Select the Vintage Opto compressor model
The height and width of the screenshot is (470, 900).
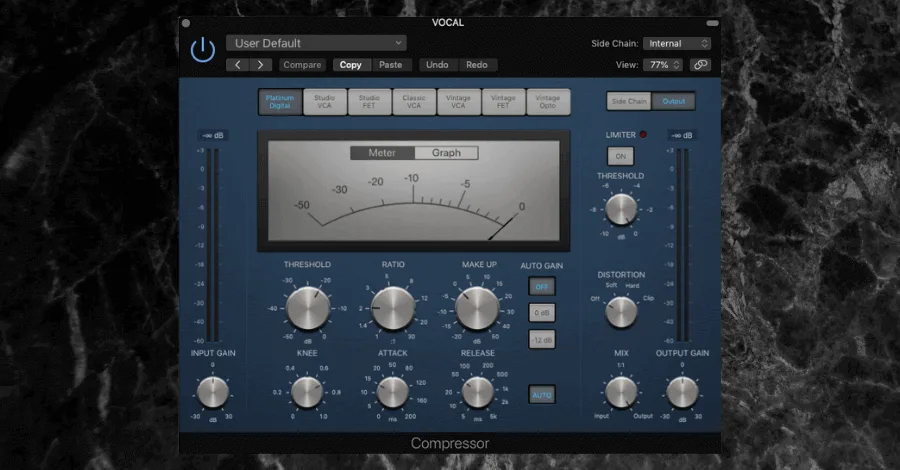(x=548, y=102)
